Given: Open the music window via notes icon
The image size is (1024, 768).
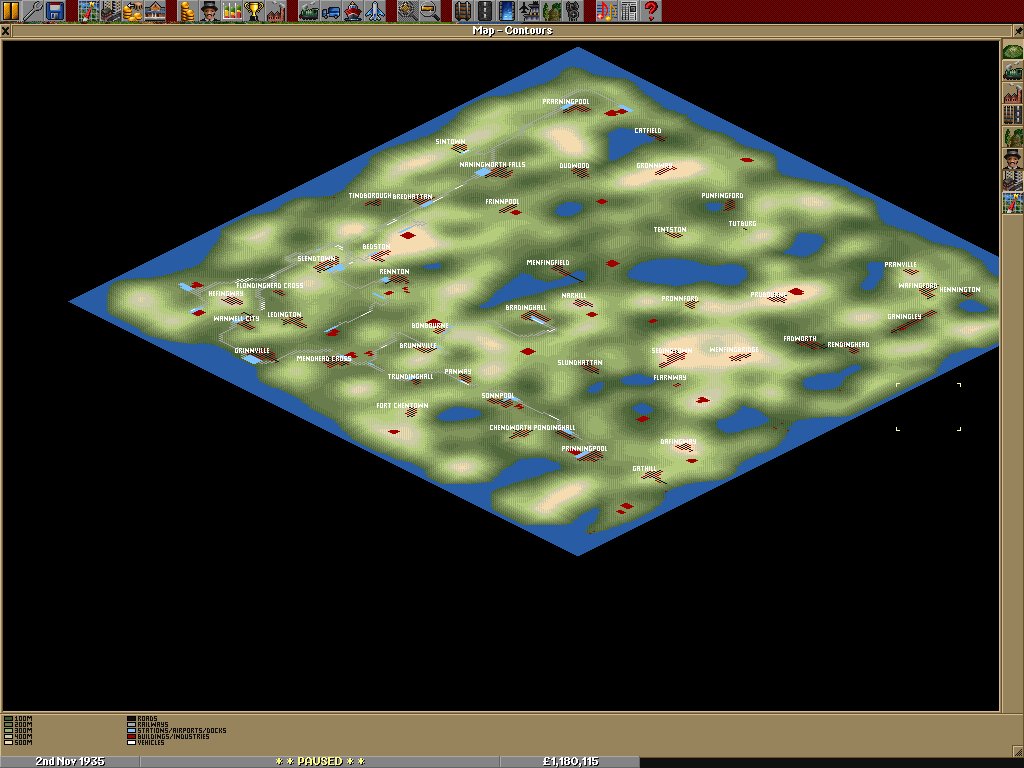Looking at the screenshot, I should click(x=607, y=10).
